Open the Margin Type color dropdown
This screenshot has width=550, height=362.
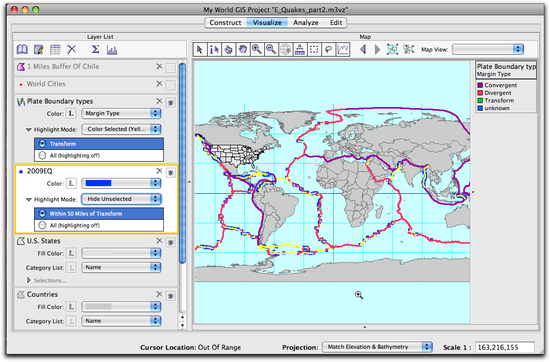(121, 113)
